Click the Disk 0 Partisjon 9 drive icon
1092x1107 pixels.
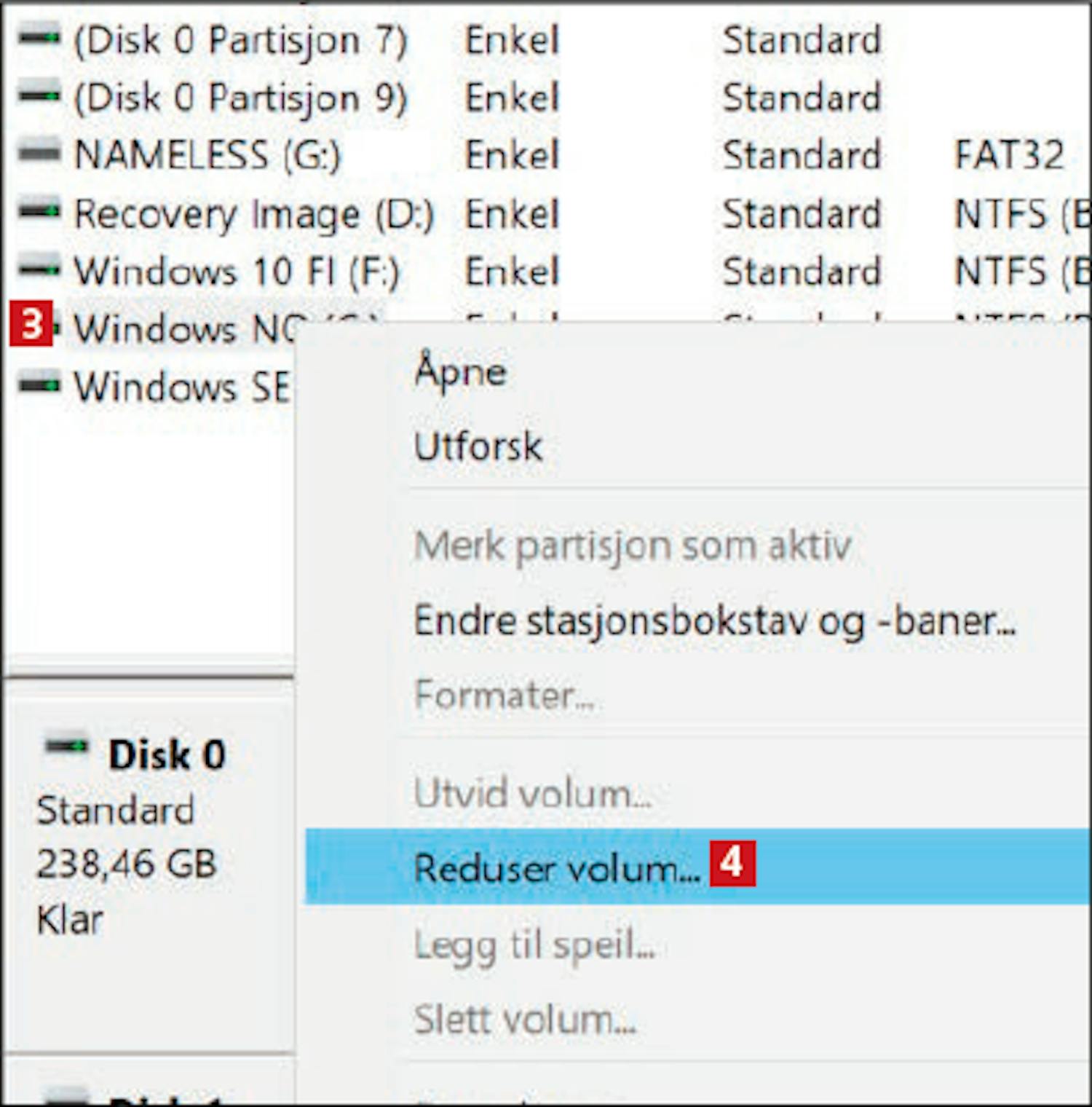39,95
